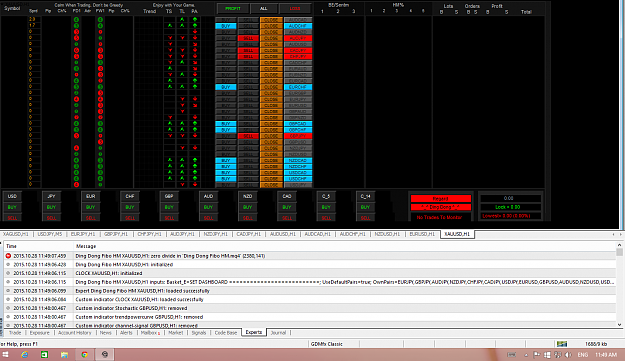
Task: Click BUY under the JPY basket
Action: point(51,207)
